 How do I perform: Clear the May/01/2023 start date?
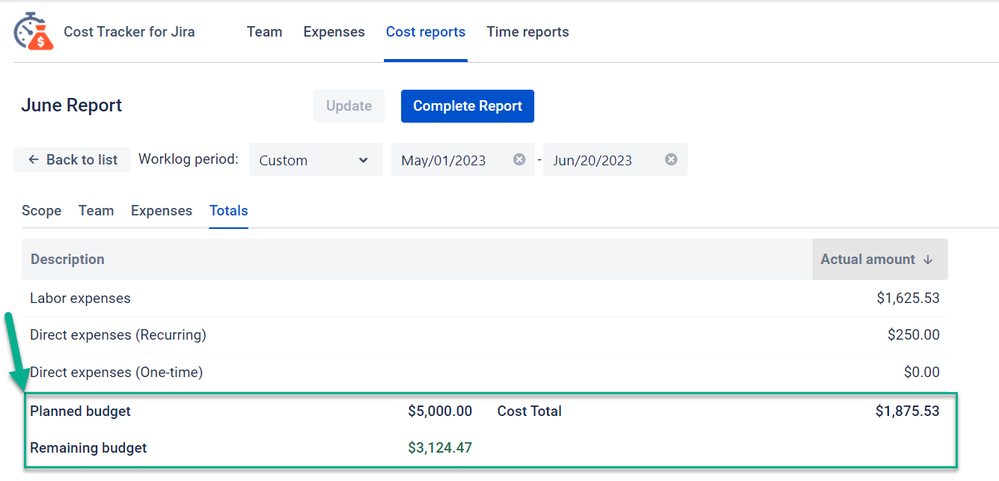pos(519,160)
